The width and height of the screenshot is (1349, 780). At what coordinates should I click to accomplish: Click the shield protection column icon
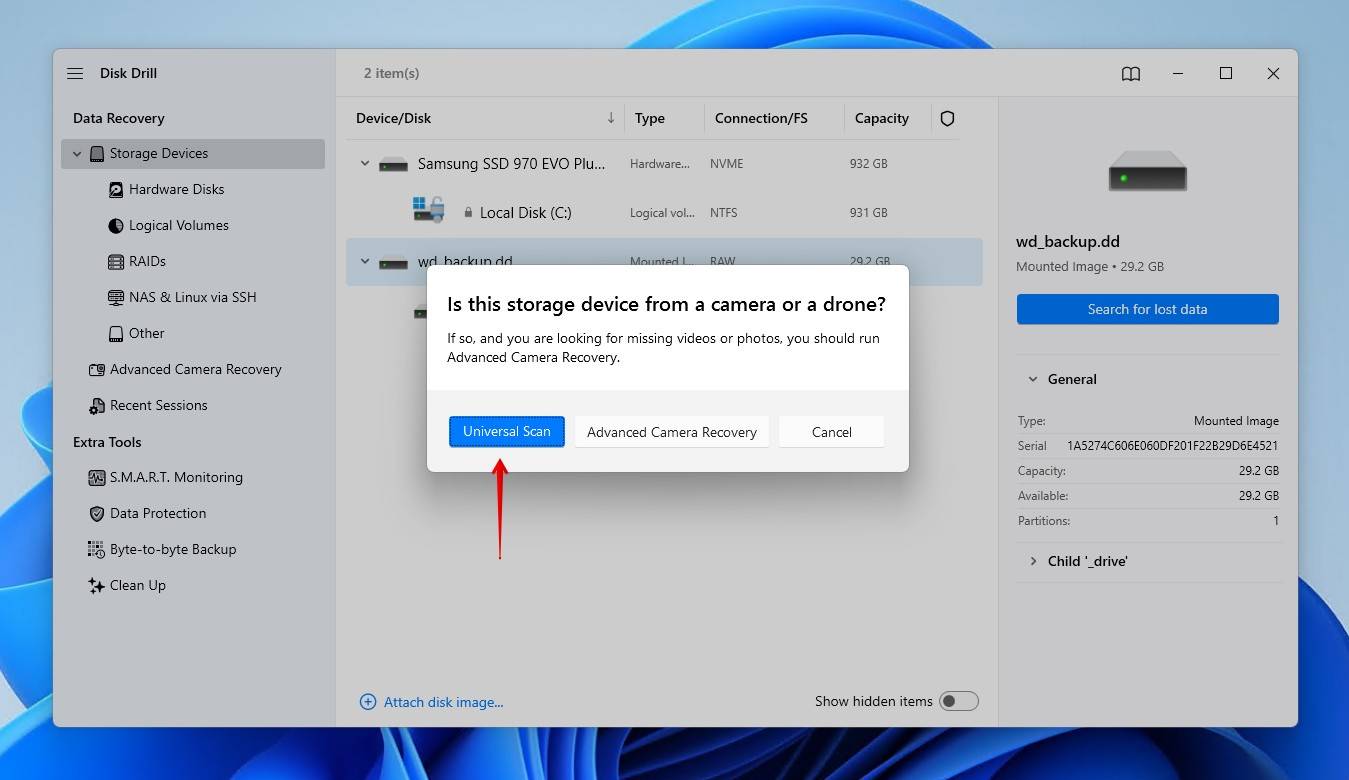[x=947, y=118]
